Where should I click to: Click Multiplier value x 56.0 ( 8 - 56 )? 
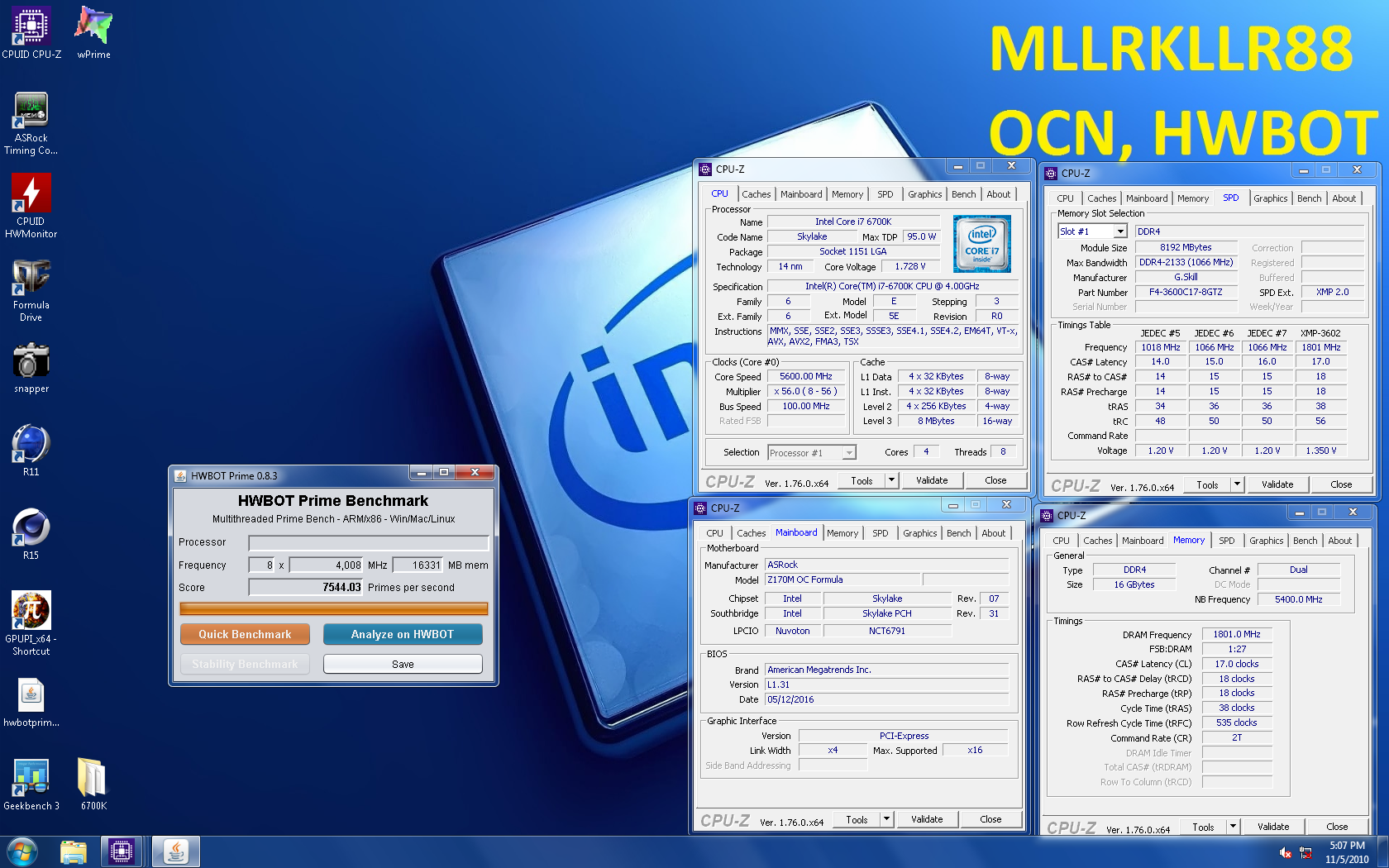pos(806,391)
